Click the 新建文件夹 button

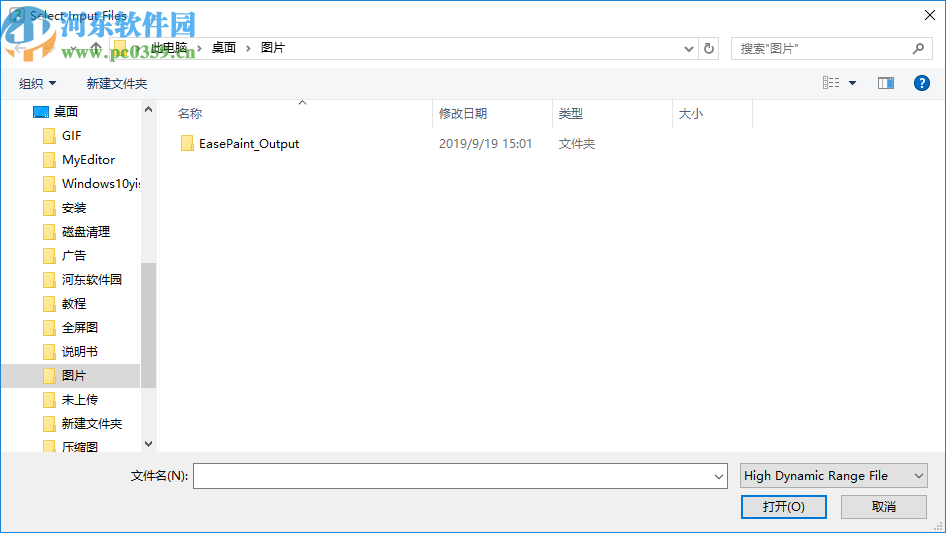pyautogui.click(x=117, y=84)
